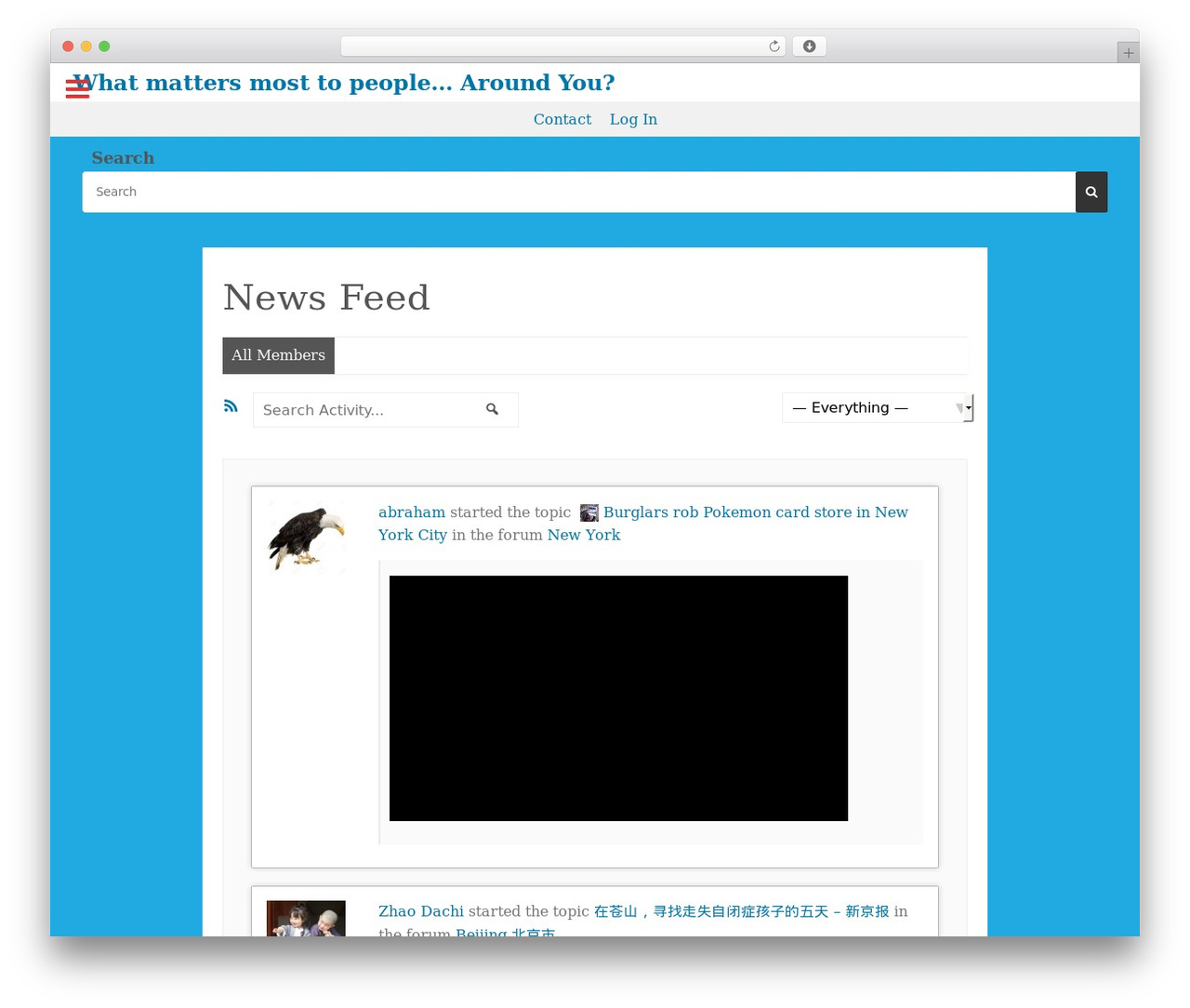The height and width of the screenshot is (1008, 1190).
Task: Click the browser download icon
Action: [x=809, y=46]
